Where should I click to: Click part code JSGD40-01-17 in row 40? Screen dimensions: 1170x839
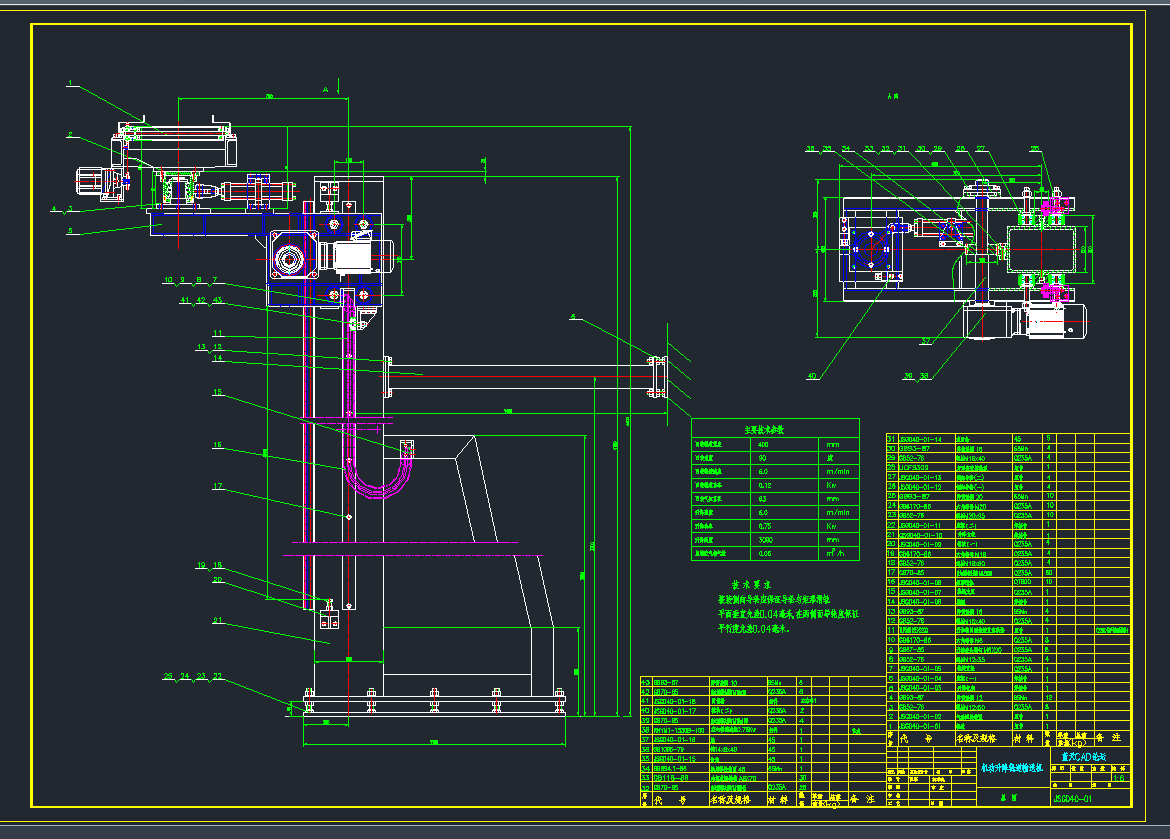[675, 711]
